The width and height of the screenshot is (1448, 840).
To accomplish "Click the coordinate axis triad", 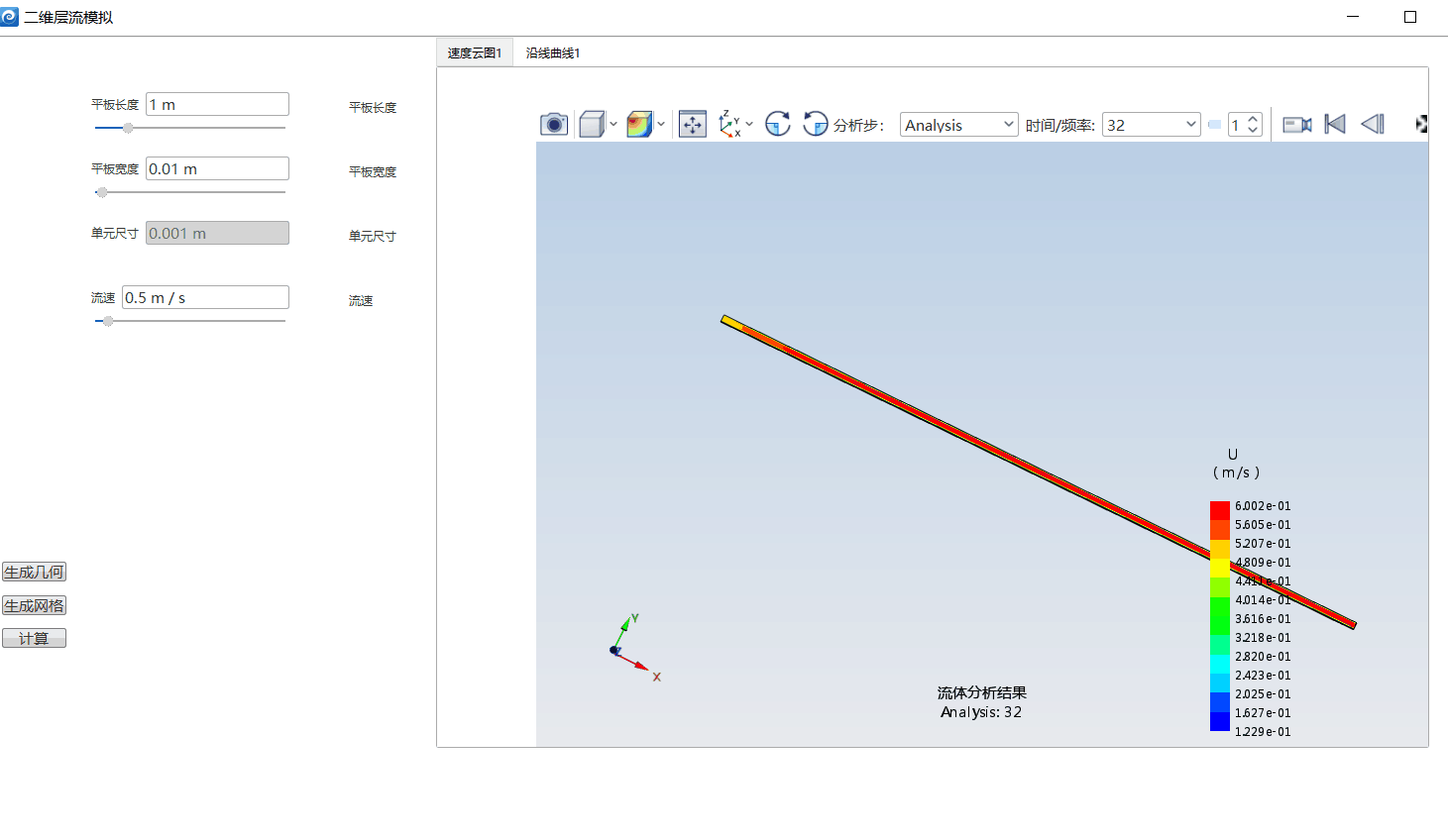I will click(634, 648).
